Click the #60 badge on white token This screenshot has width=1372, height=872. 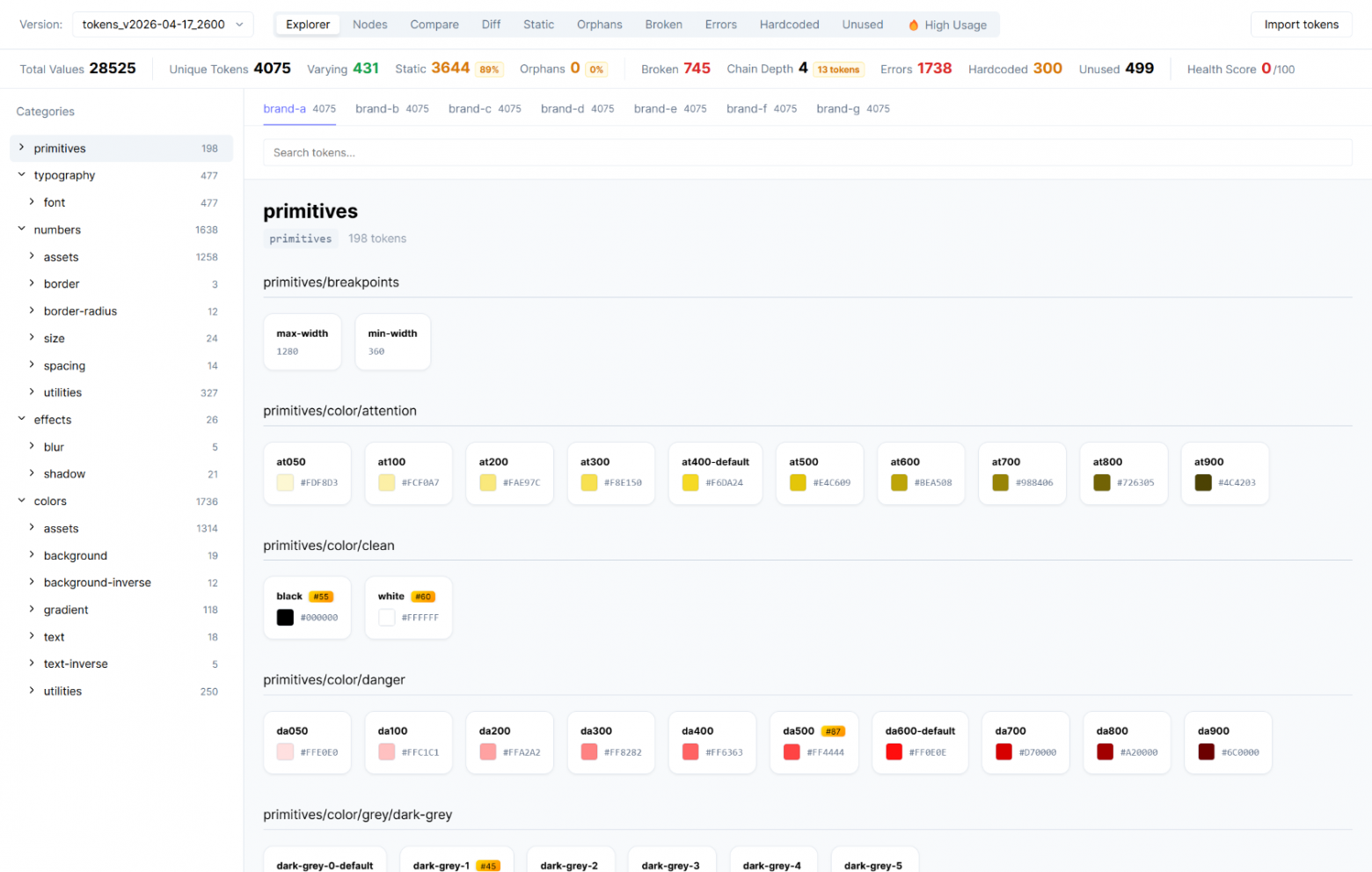tap(423, 597)
